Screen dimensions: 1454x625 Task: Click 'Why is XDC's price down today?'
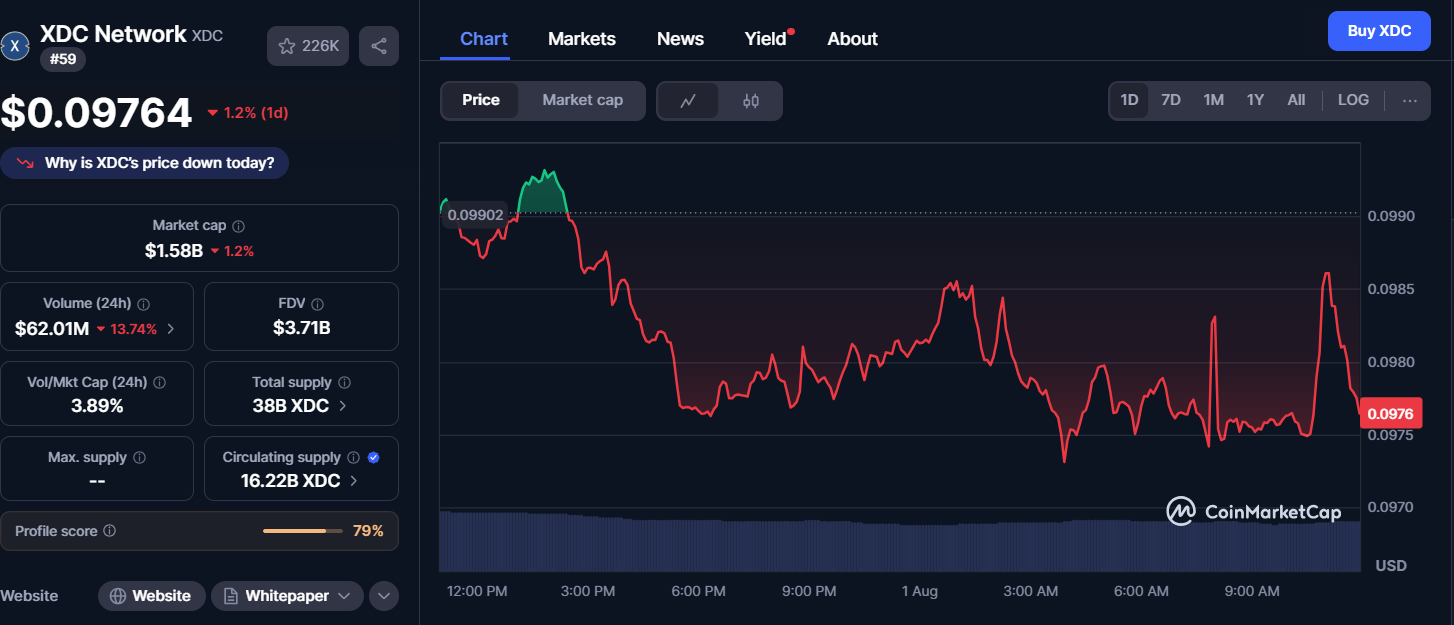(x=145, y=163)
